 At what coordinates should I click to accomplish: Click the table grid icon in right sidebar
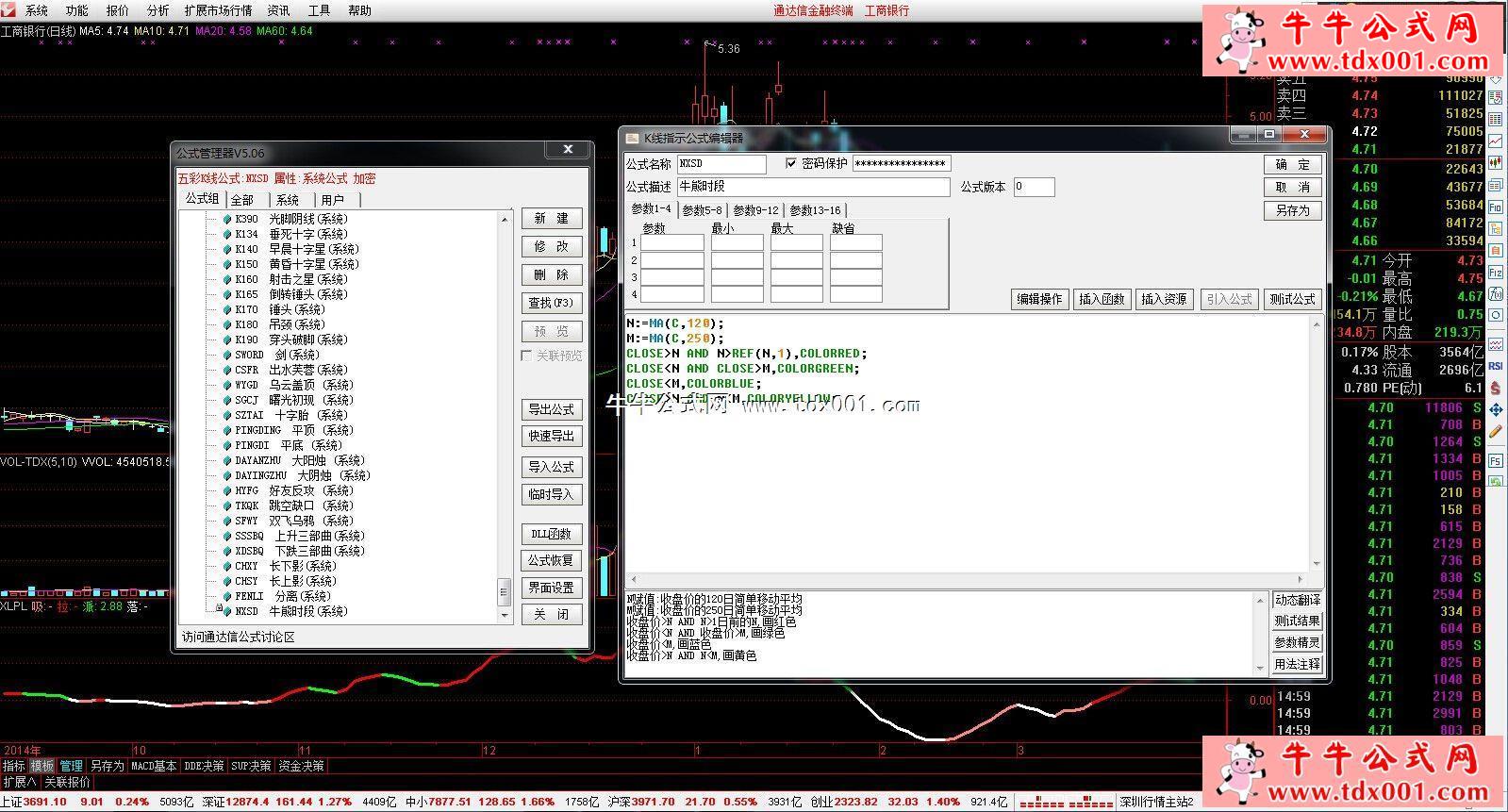point(1496,119)
